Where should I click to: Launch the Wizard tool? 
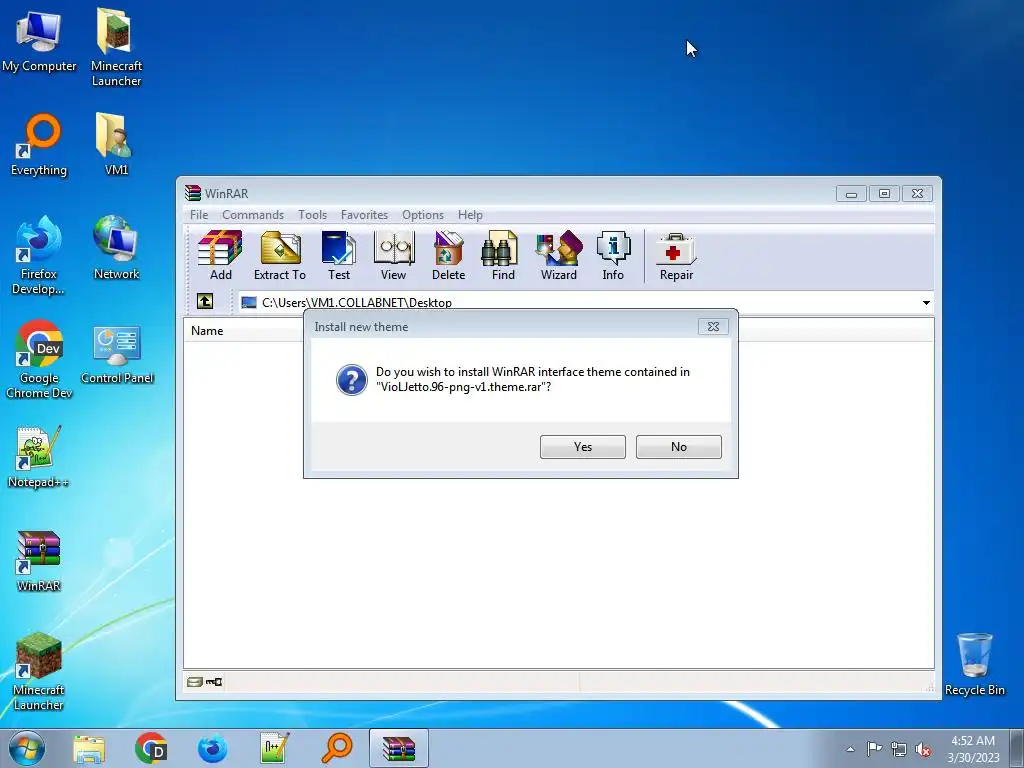click(x=558, y=255)
